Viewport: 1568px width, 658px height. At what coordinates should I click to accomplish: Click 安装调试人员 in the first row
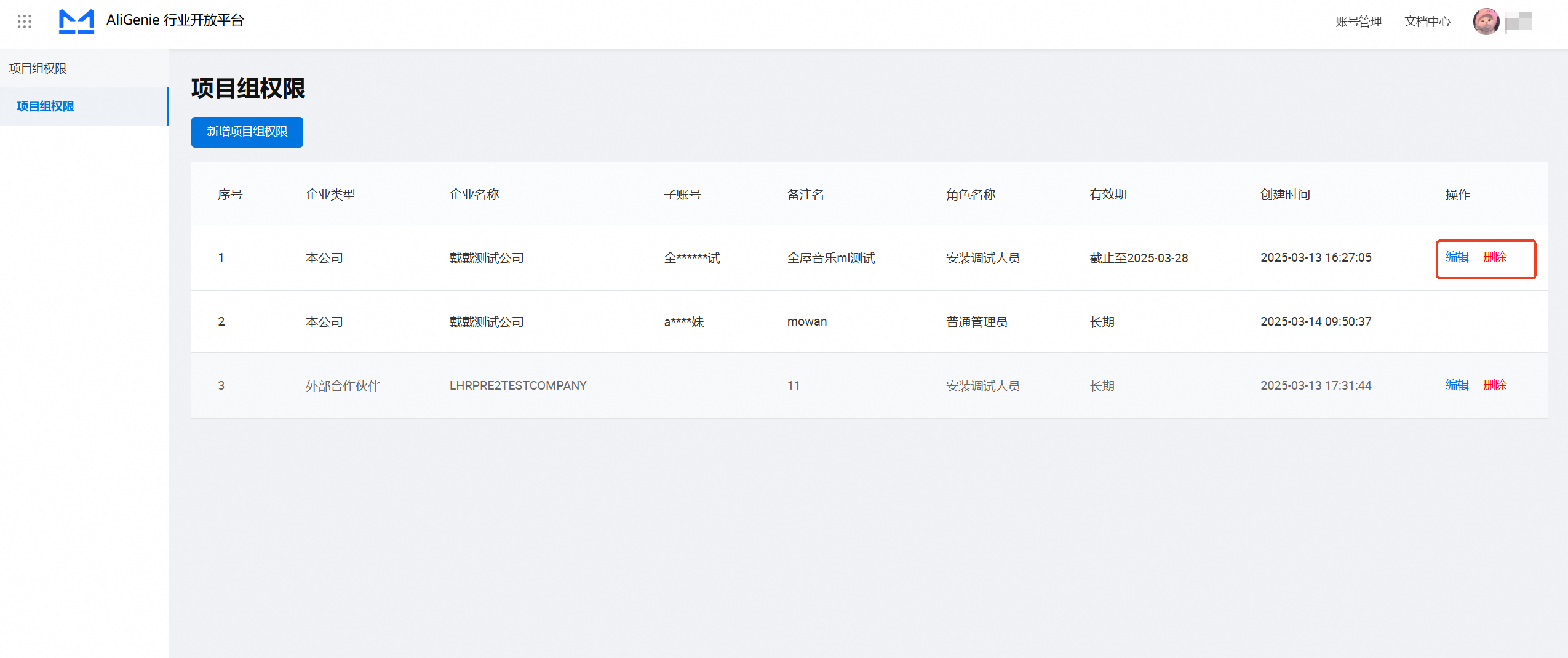[983, 258]
